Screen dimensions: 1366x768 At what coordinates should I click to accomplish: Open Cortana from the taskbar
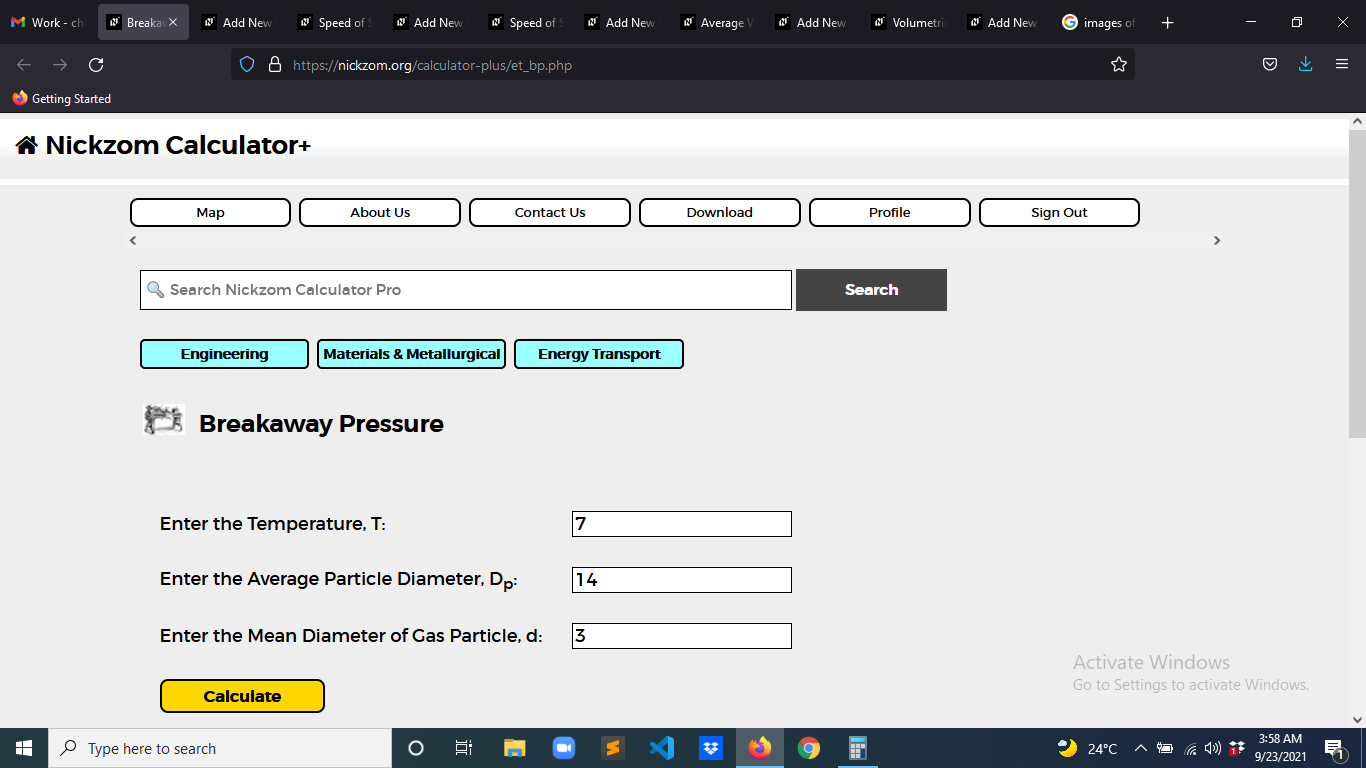click(416, 748)
